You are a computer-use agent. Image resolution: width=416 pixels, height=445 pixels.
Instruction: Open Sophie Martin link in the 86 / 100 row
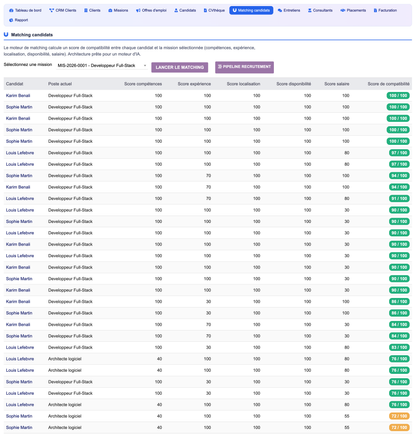click(x=19, y=313)
